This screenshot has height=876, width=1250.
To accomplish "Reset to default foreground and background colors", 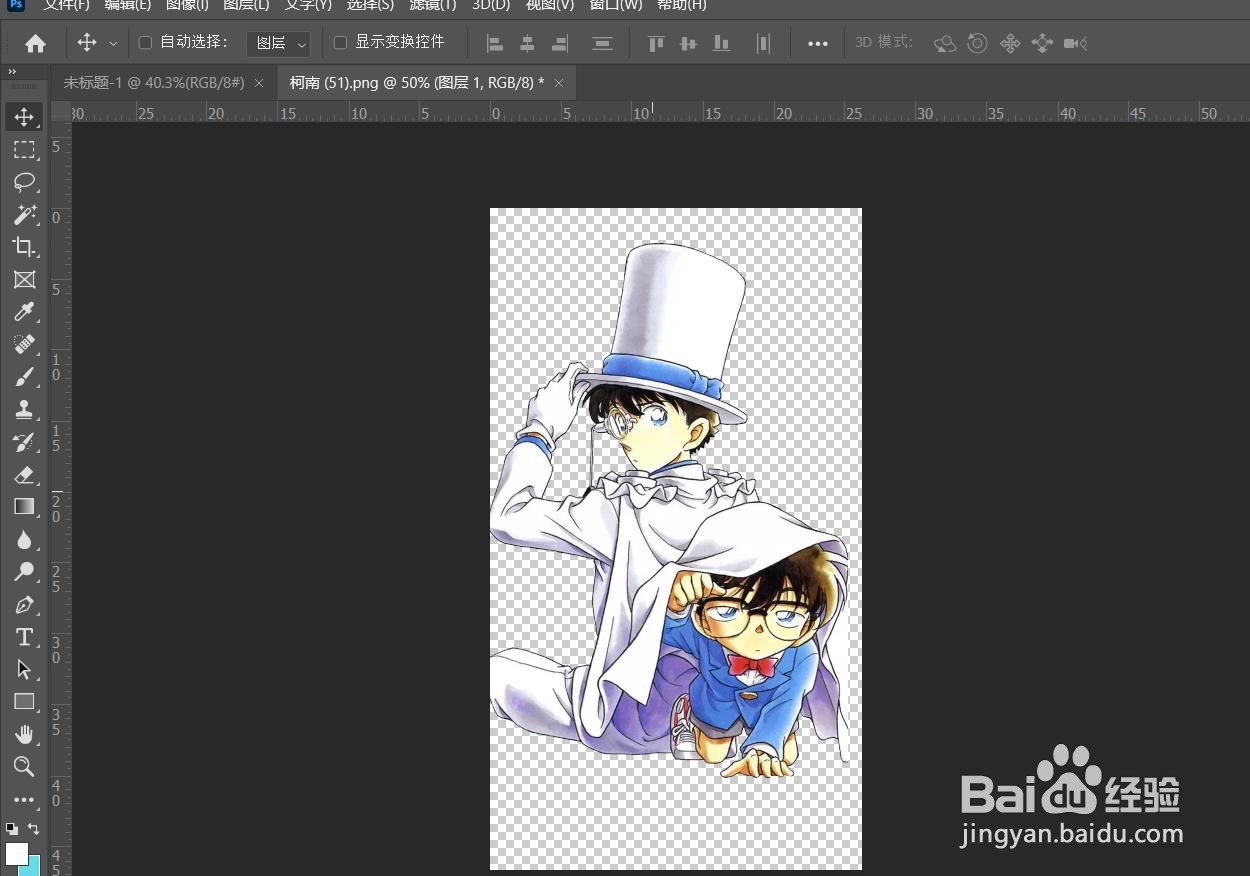I will (x=11, y=828).
